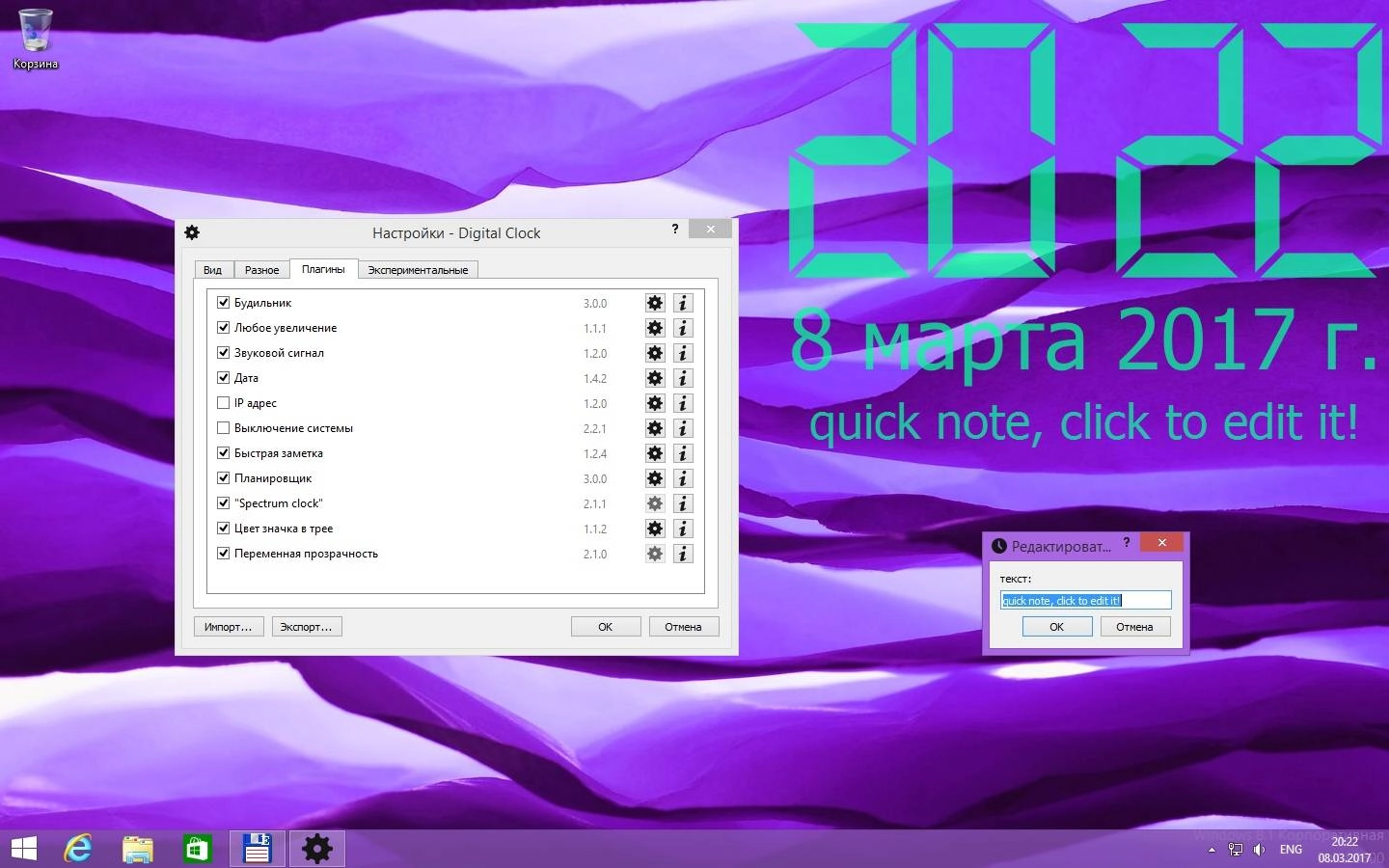The width and height of the screenshot is (1389, 868).
Task: Switch to the Вид tab
Action: tap(213, 270)
